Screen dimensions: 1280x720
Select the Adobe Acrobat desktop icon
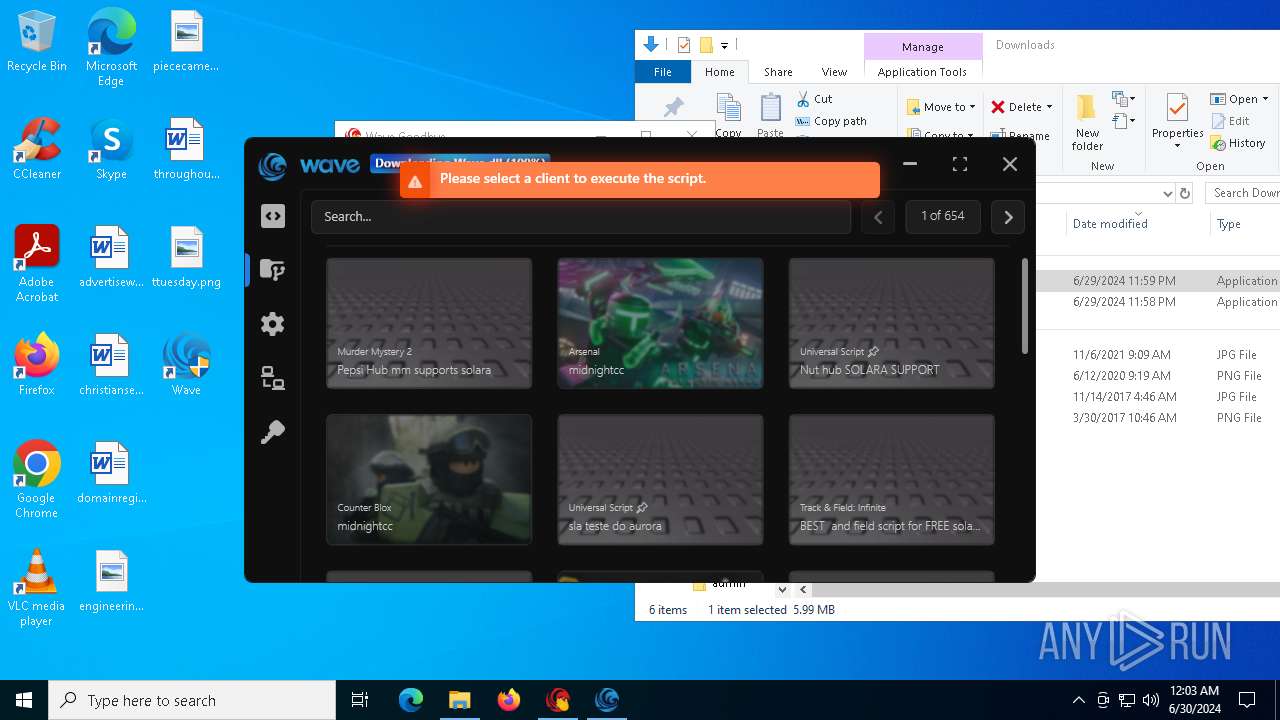tap(37, 265)
